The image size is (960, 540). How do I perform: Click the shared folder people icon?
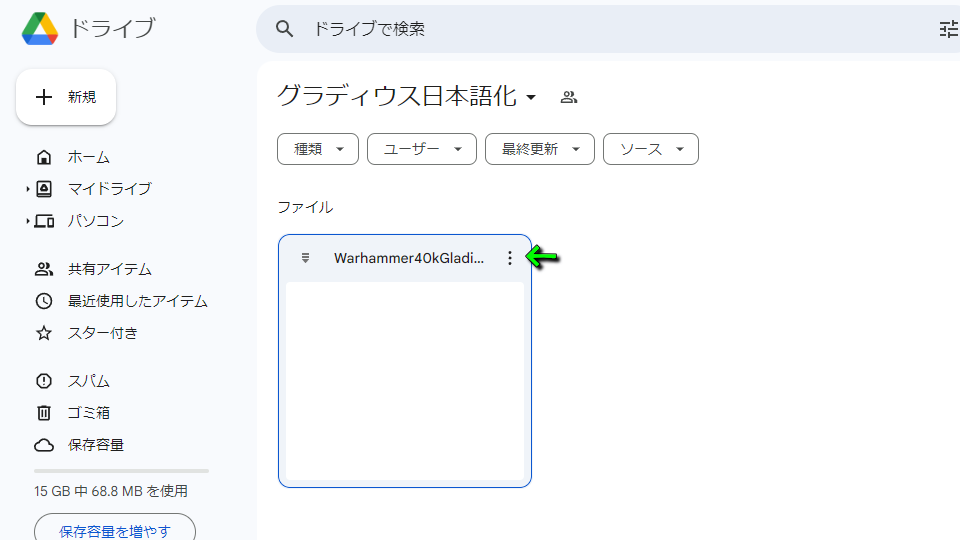569,97
